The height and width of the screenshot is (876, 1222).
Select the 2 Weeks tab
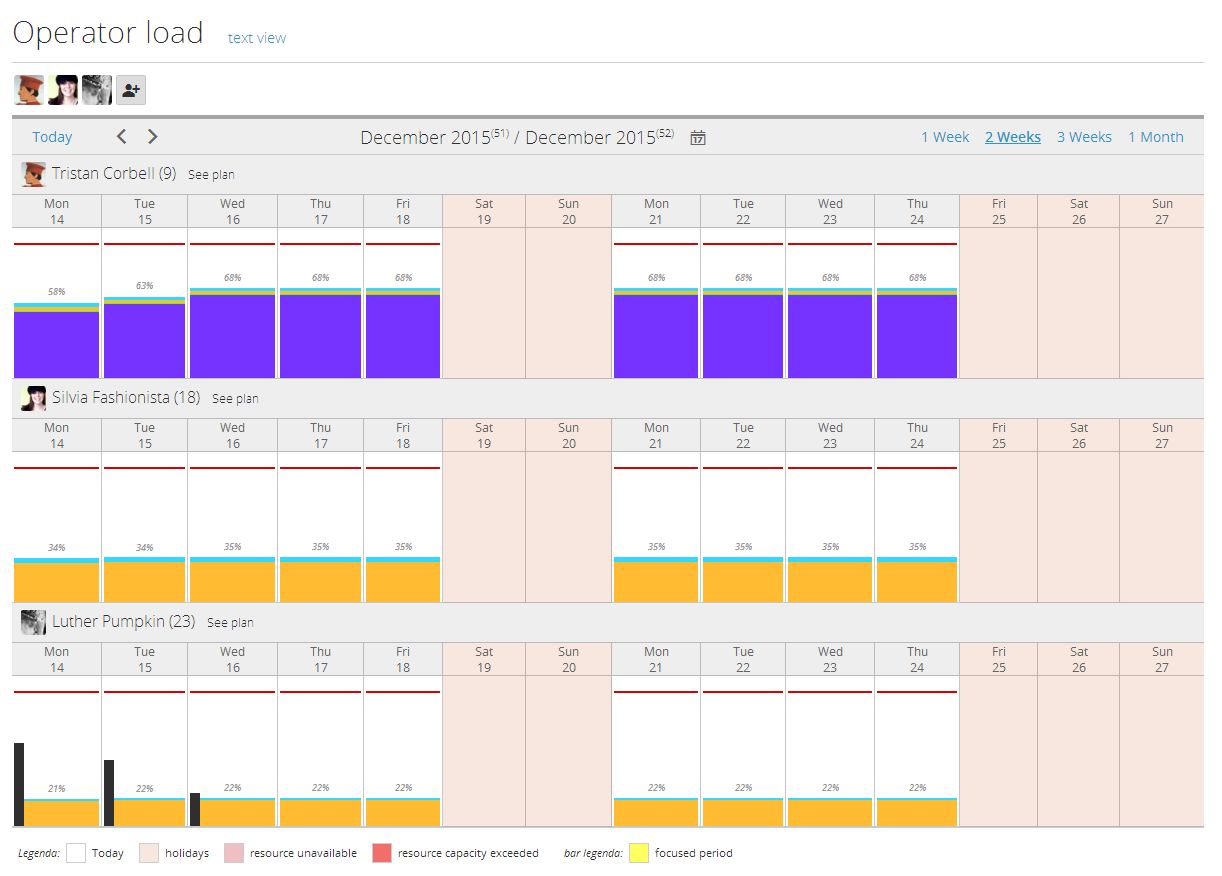[x=1012, y=137]
